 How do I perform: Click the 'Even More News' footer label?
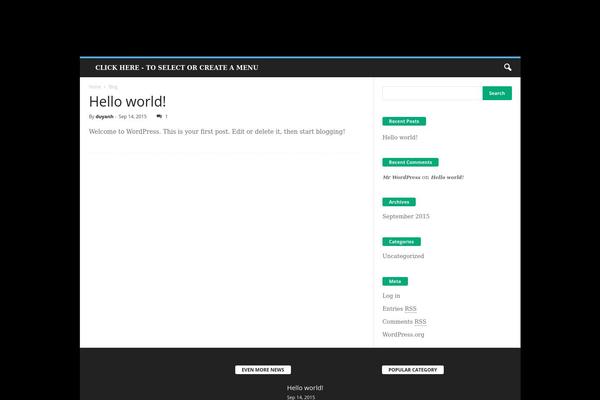[263, 370]
